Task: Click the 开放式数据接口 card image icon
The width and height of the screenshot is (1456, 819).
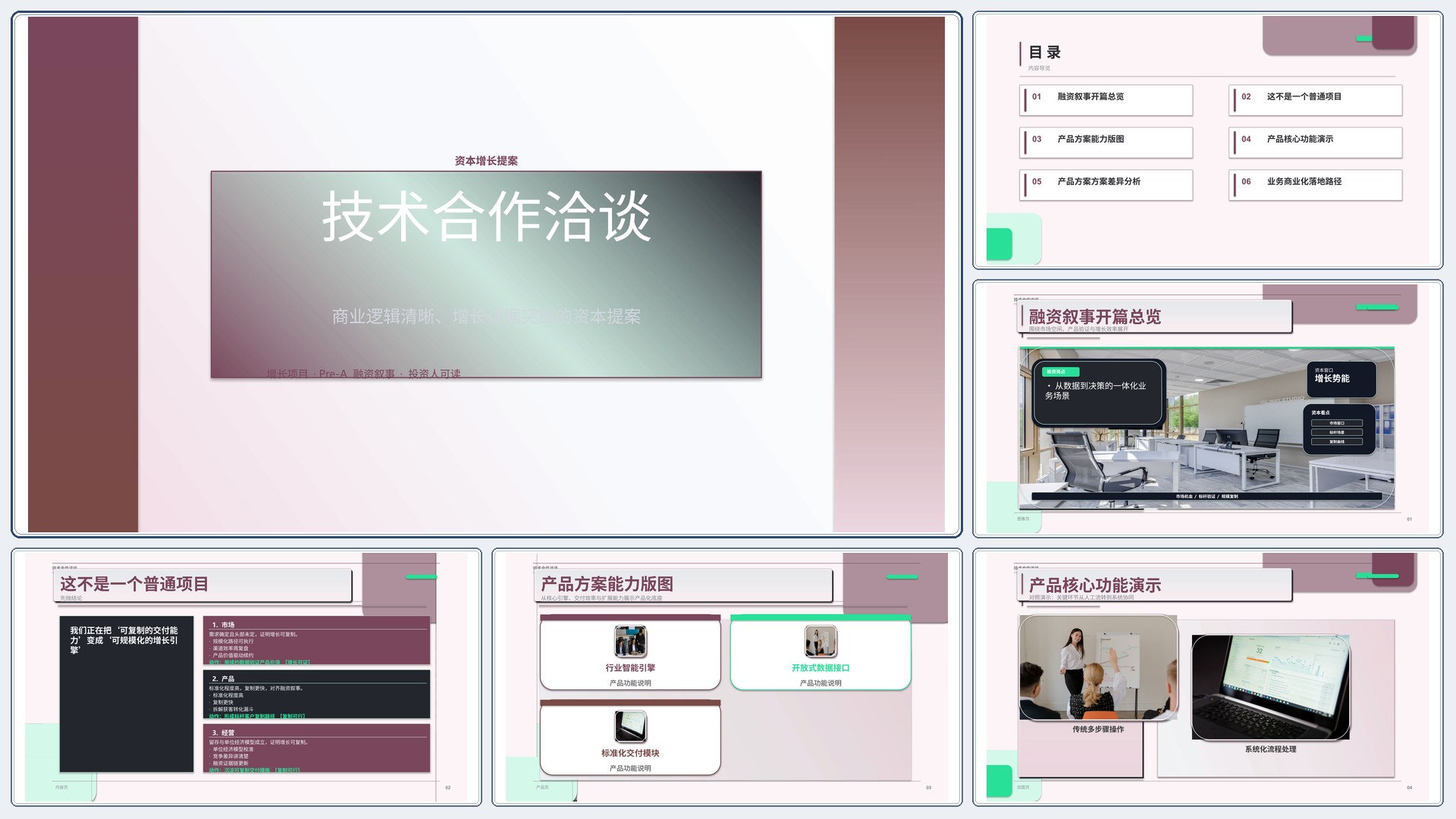Action: pyautogui.click(x=821, y=642)
